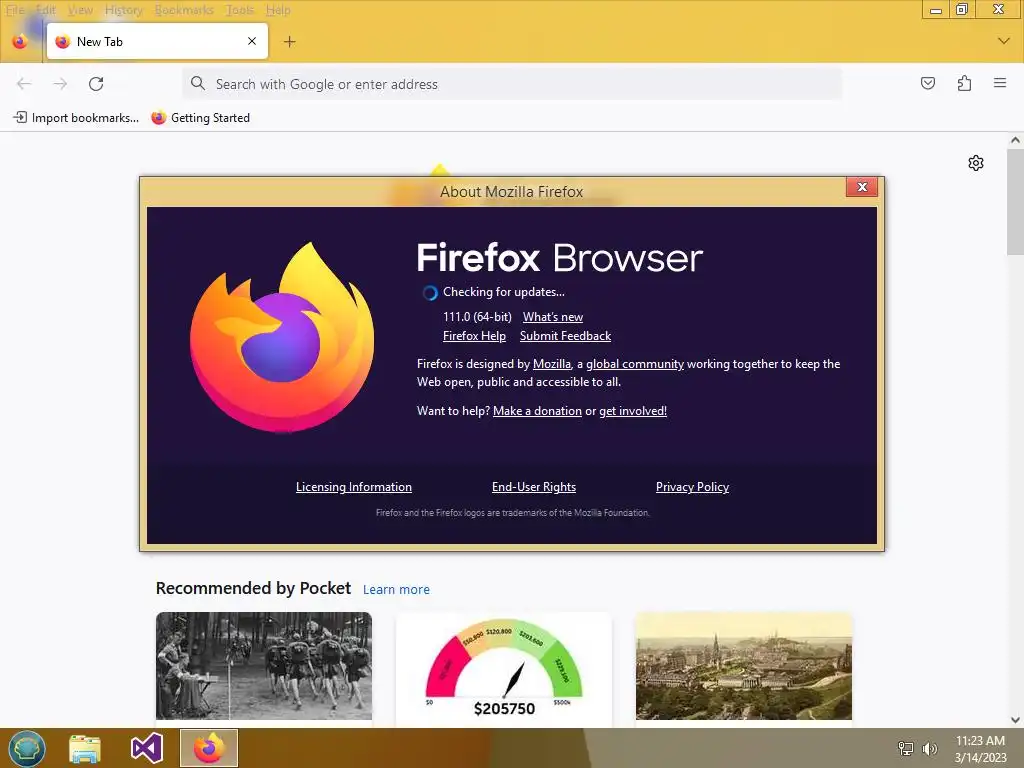Screen dimensions: 1024x768
Task: Open the application hamburger menu
Action: click(1000, 83)
